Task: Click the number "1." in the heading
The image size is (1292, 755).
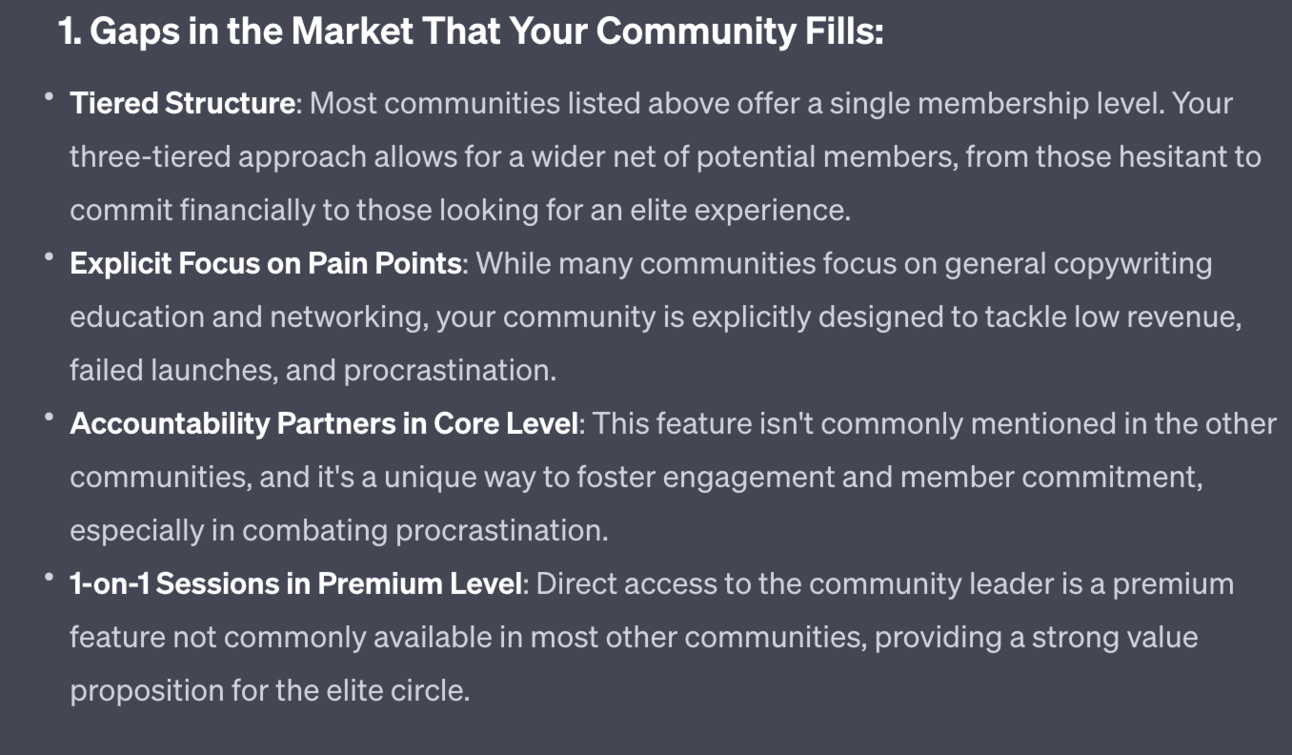Action: click(69, 32)
